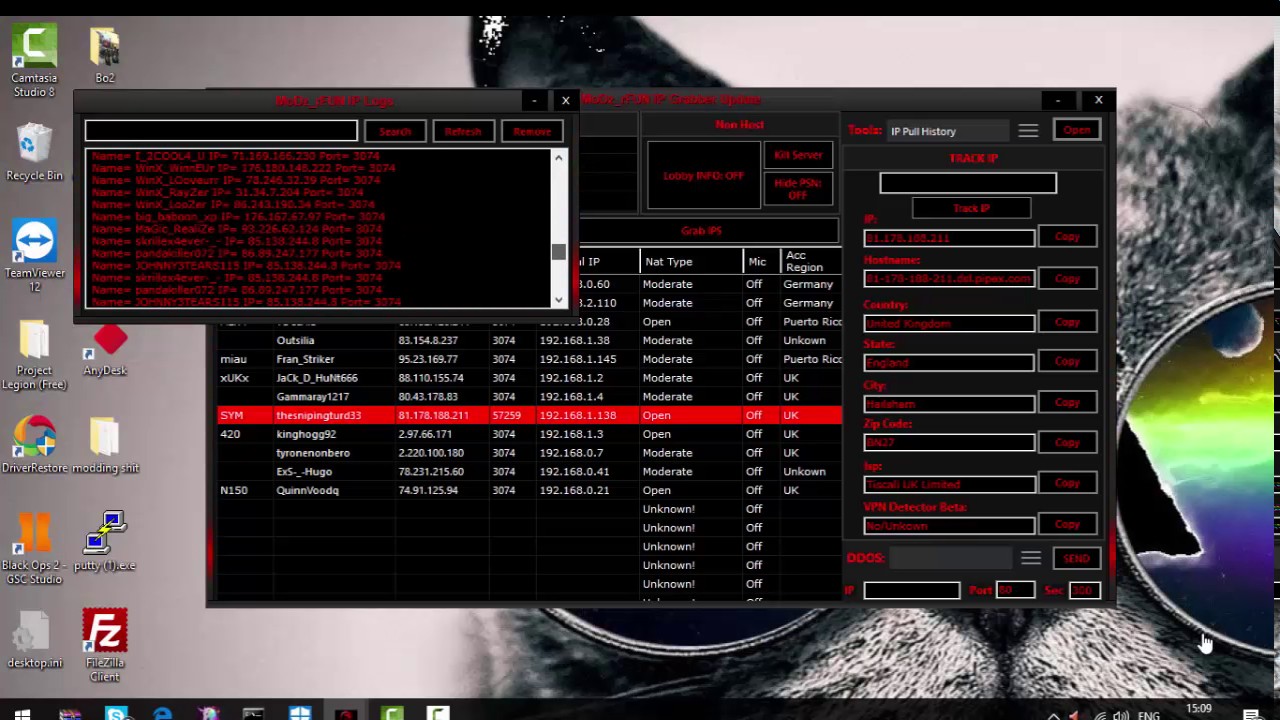Click the Acc Region column header
Viewport: 1280px width, 720px height.
coord(810,262)
